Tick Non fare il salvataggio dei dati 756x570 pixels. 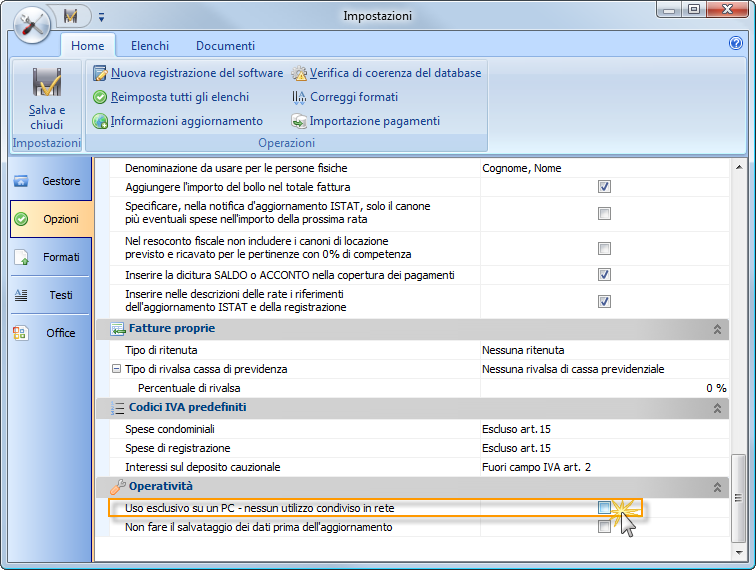tap(604, 527)
